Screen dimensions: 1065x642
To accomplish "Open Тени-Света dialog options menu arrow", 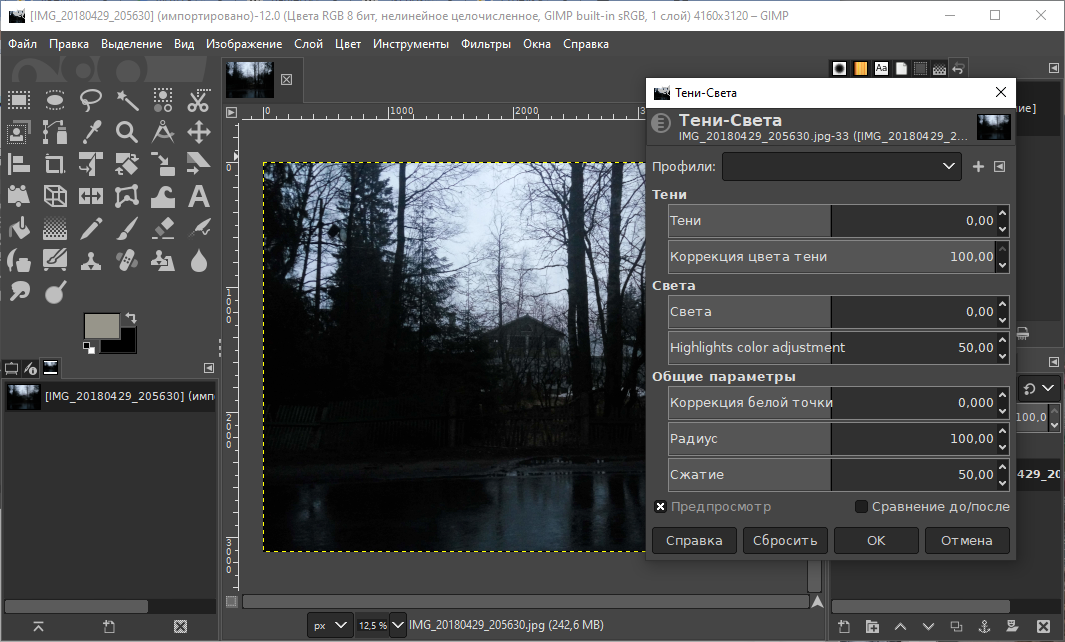I will click(x=999, y=166).
